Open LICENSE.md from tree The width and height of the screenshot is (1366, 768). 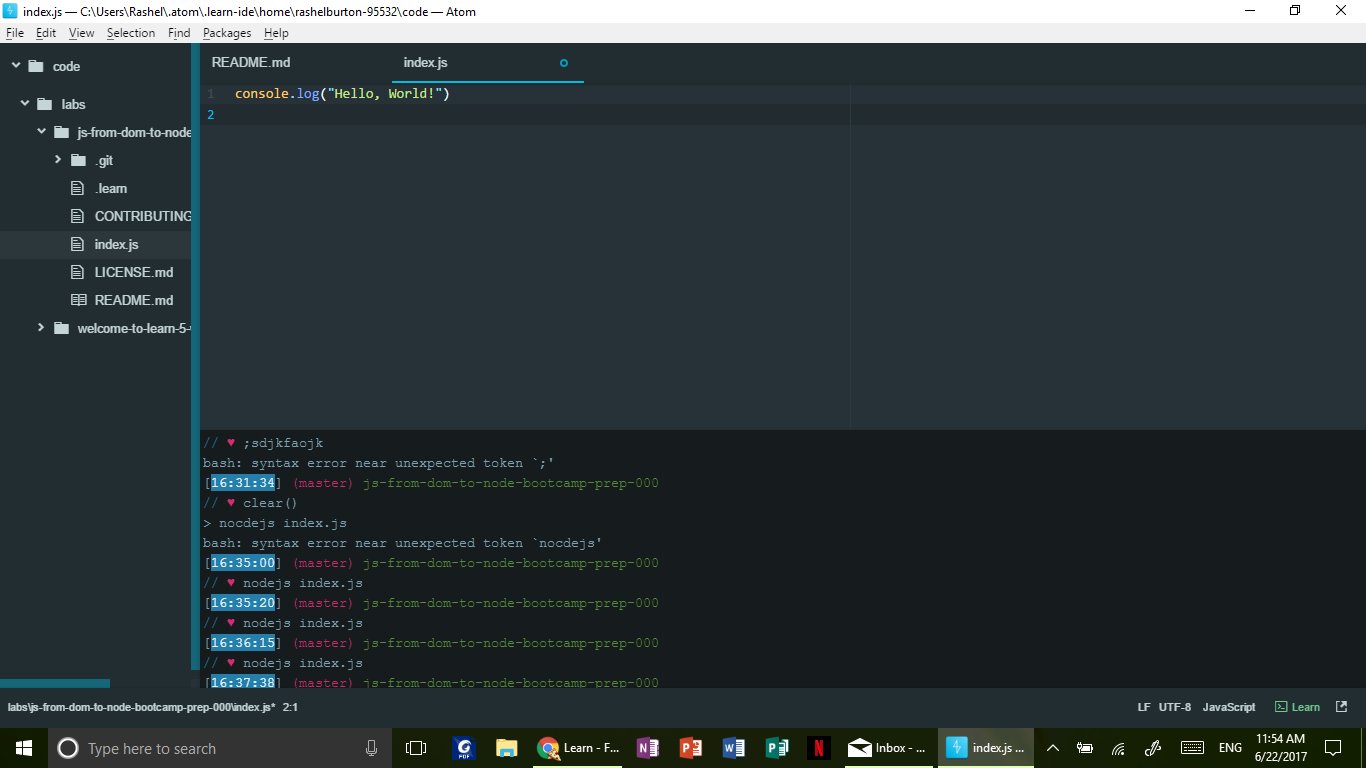pos(134,272)
